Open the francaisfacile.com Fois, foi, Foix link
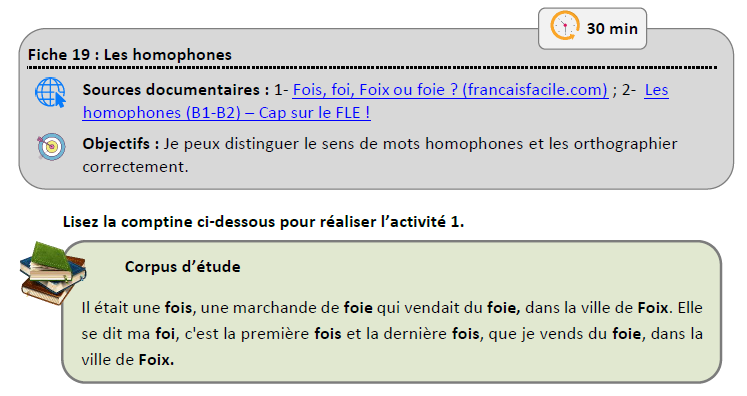This screenshot has height=396, width=747. click(x=450, y=90)
